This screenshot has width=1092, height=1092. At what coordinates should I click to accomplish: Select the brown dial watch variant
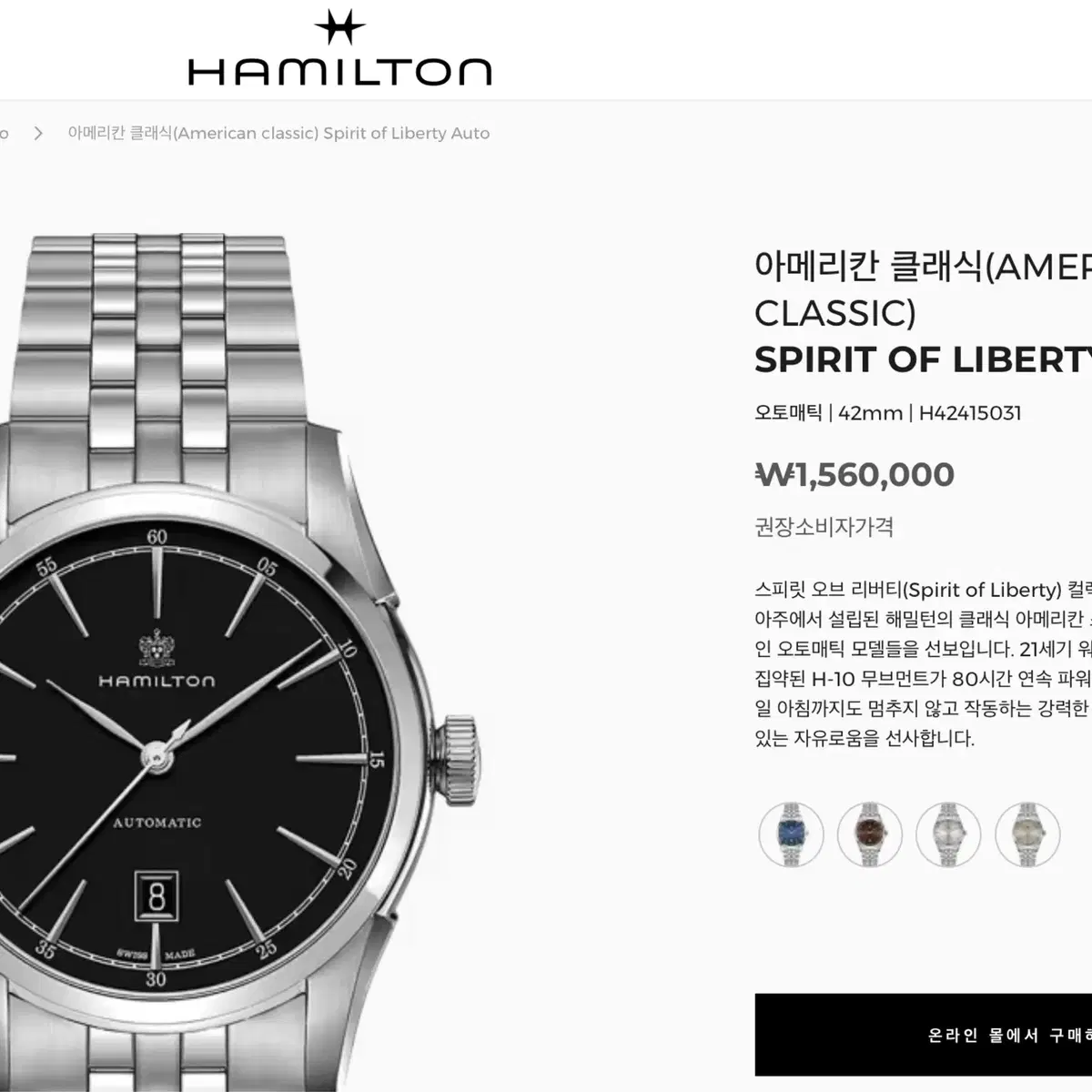pyautogui.click(x=870, y=834)
